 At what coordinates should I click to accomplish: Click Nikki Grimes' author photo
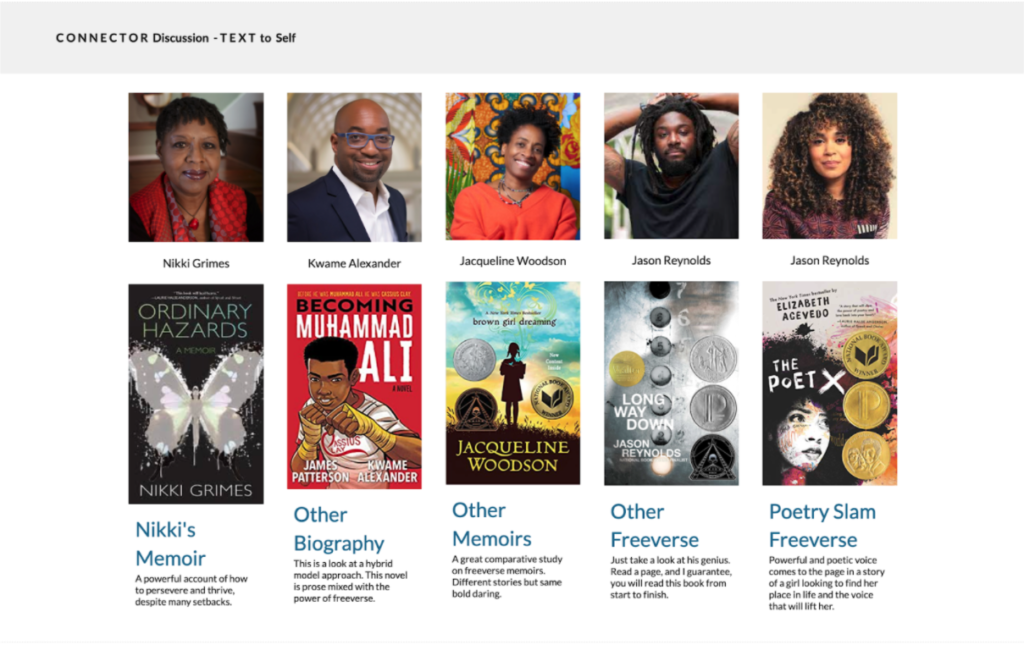pyautogui.click(x=196, y=167)
